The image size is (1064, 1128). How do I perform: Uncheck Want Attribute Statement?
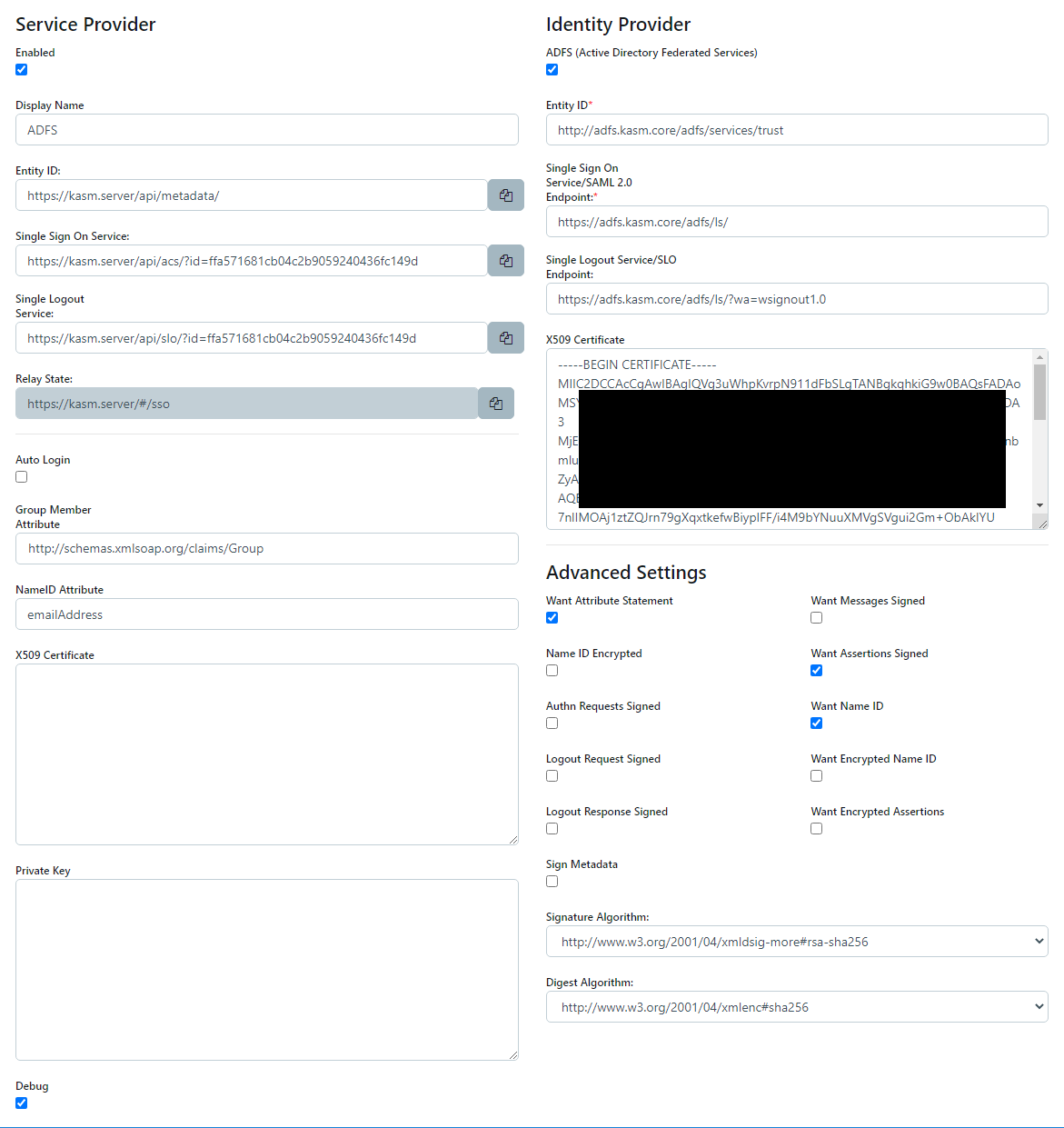click(552, 617)
